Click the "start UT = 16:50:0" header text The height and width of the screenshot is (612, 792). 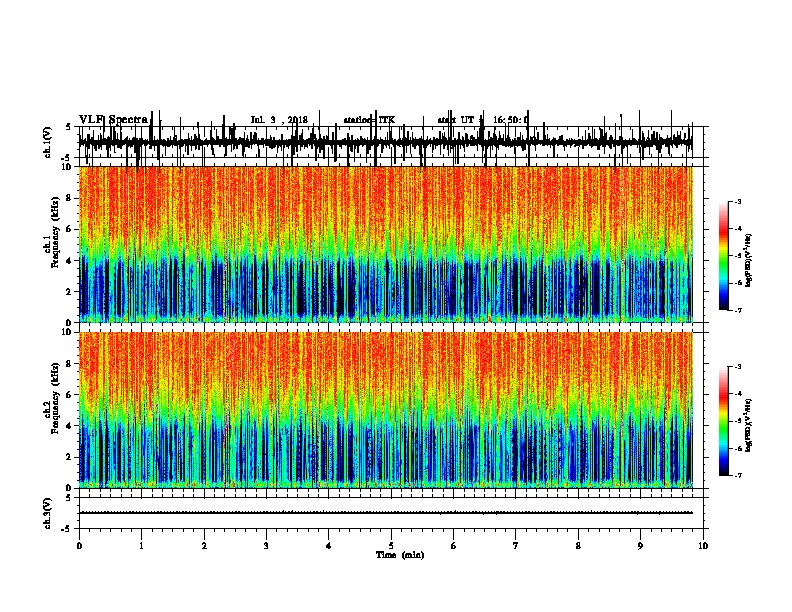tap(483, 120)
